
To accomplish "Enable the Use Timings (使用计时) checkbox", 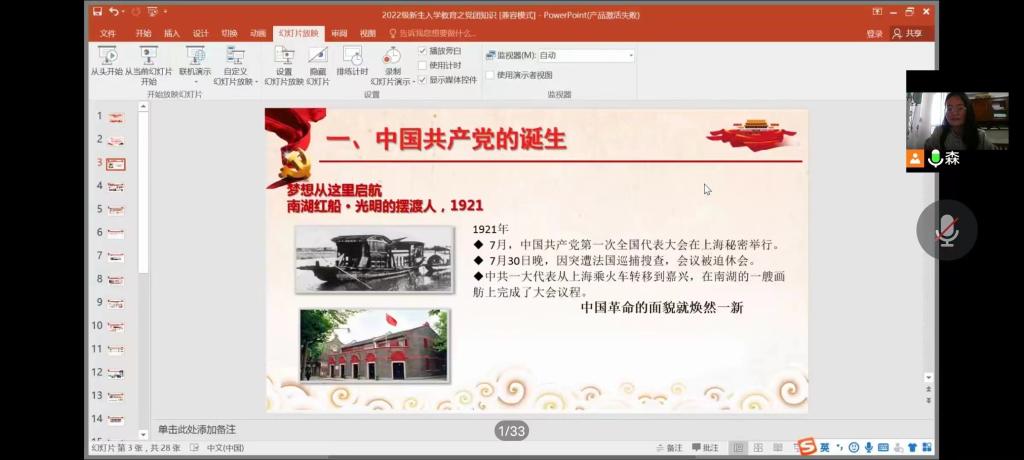I will pyautogui.click(x=423, y=65).
